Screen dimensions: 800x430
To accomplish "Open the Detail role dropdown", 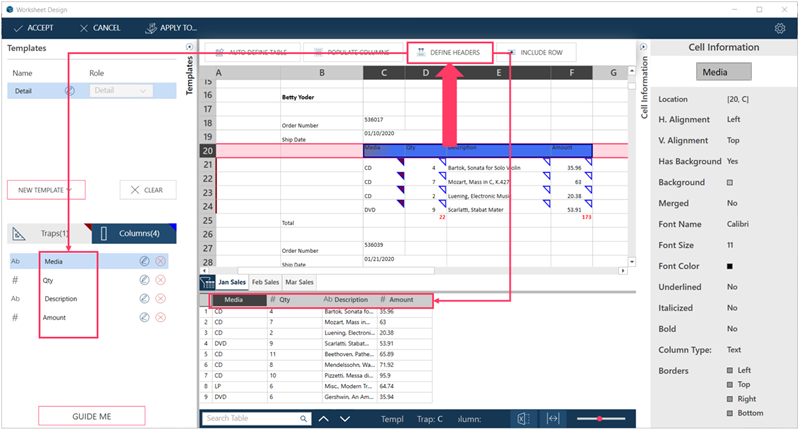I will (120, 91).
